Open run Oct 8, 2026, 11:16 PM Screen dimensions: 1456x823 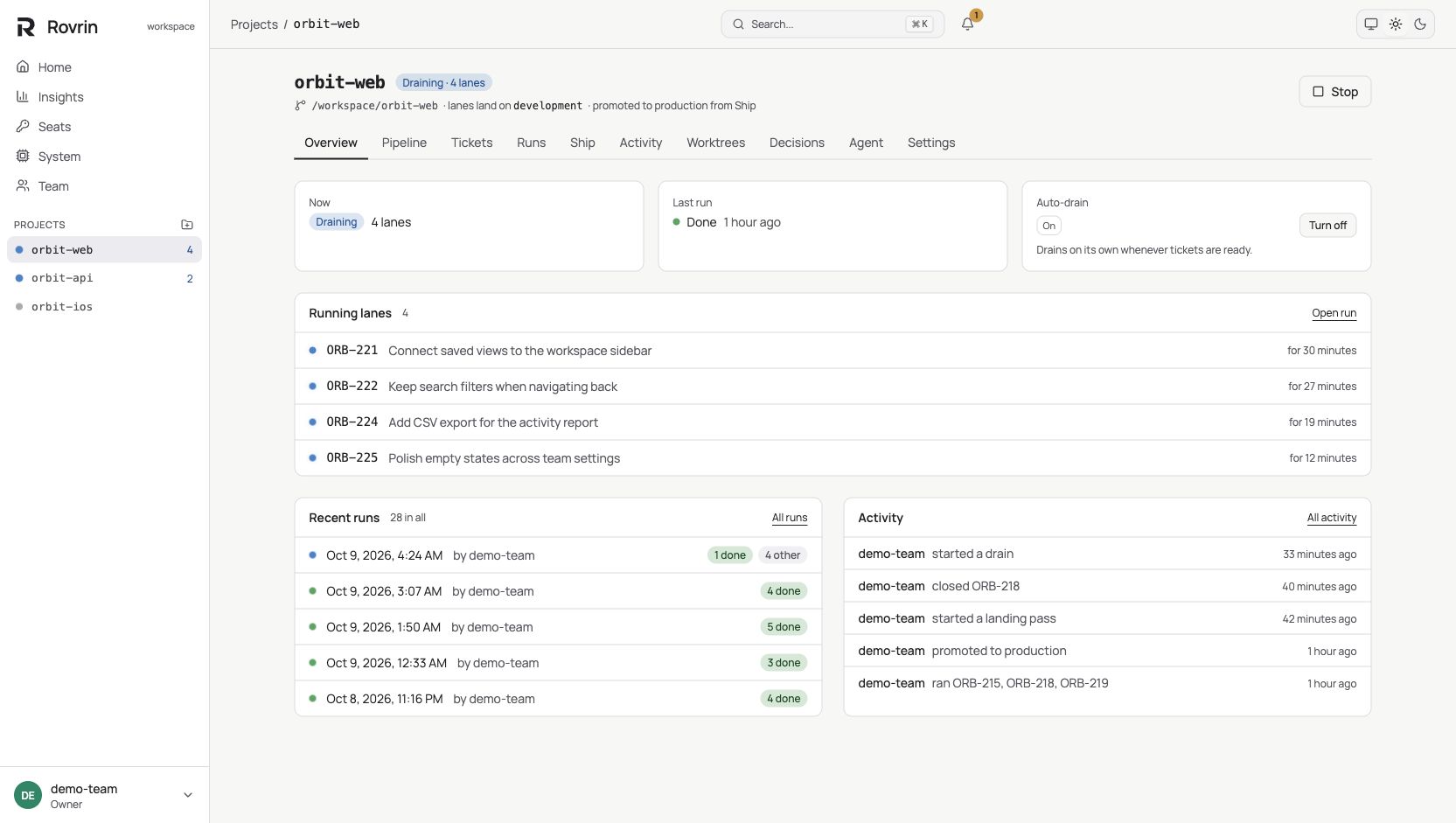(558, 699)
